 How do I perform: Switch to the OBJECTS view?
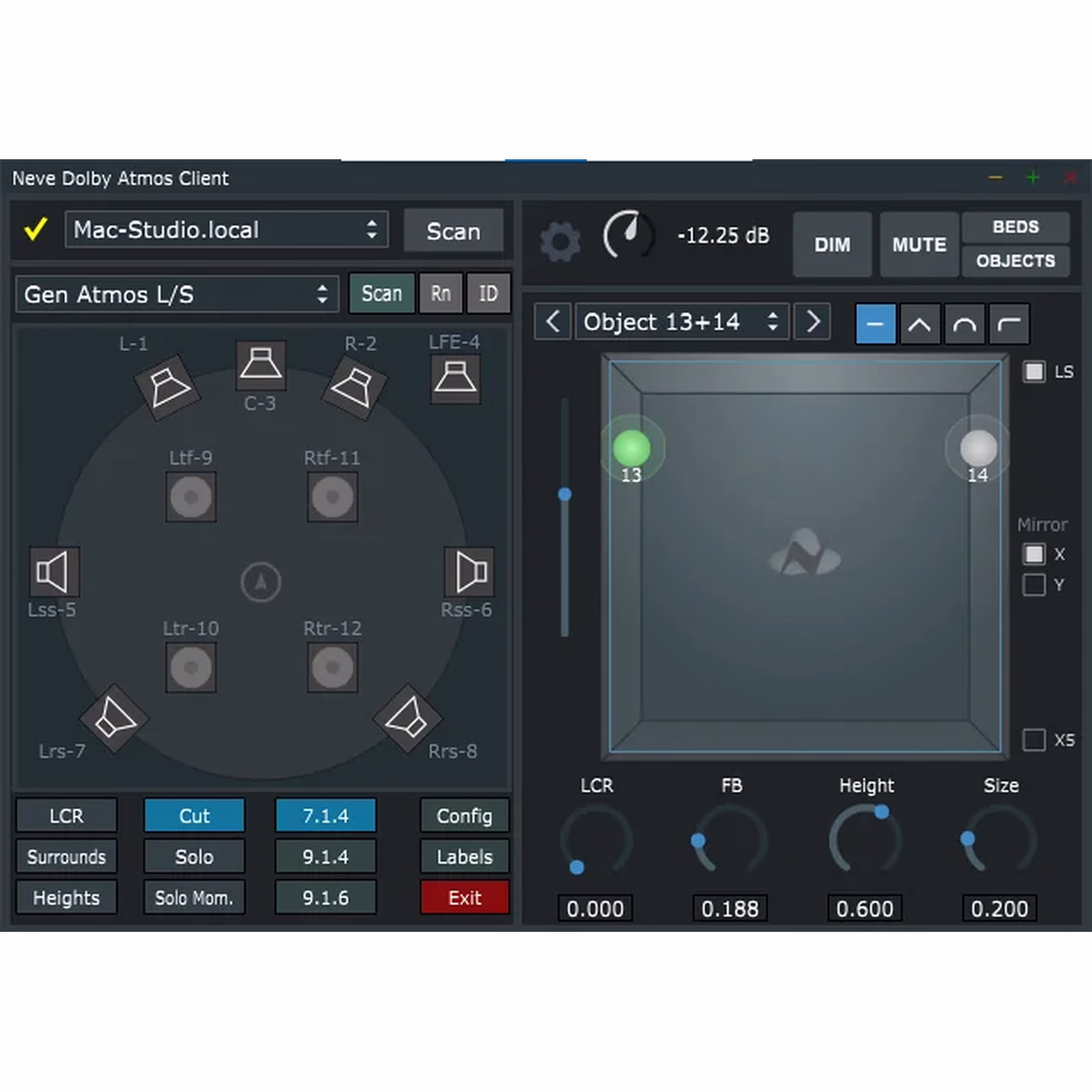click(x=1016, y=261)
